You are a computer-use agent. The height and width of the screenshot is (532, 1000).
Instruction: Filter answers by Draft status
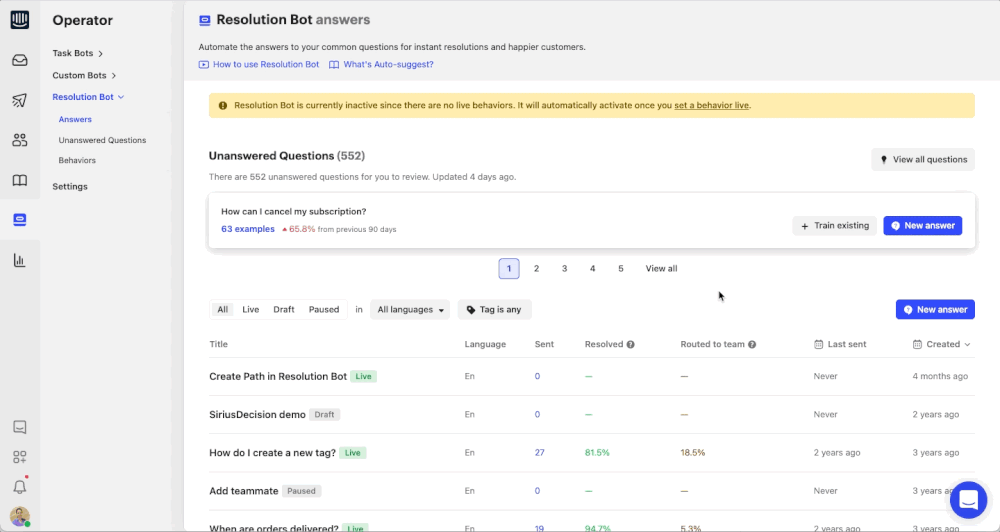(x=284, y=310)
